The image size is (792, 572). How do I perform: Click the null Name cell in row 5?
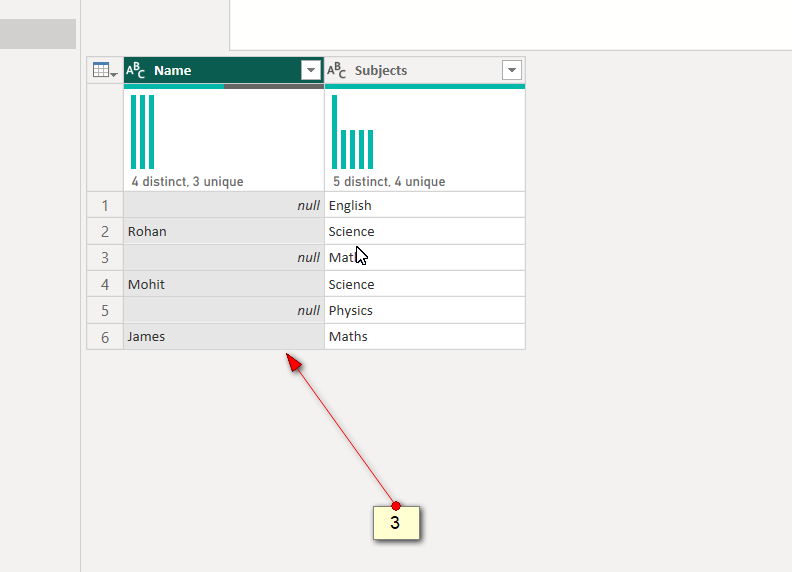224,310
